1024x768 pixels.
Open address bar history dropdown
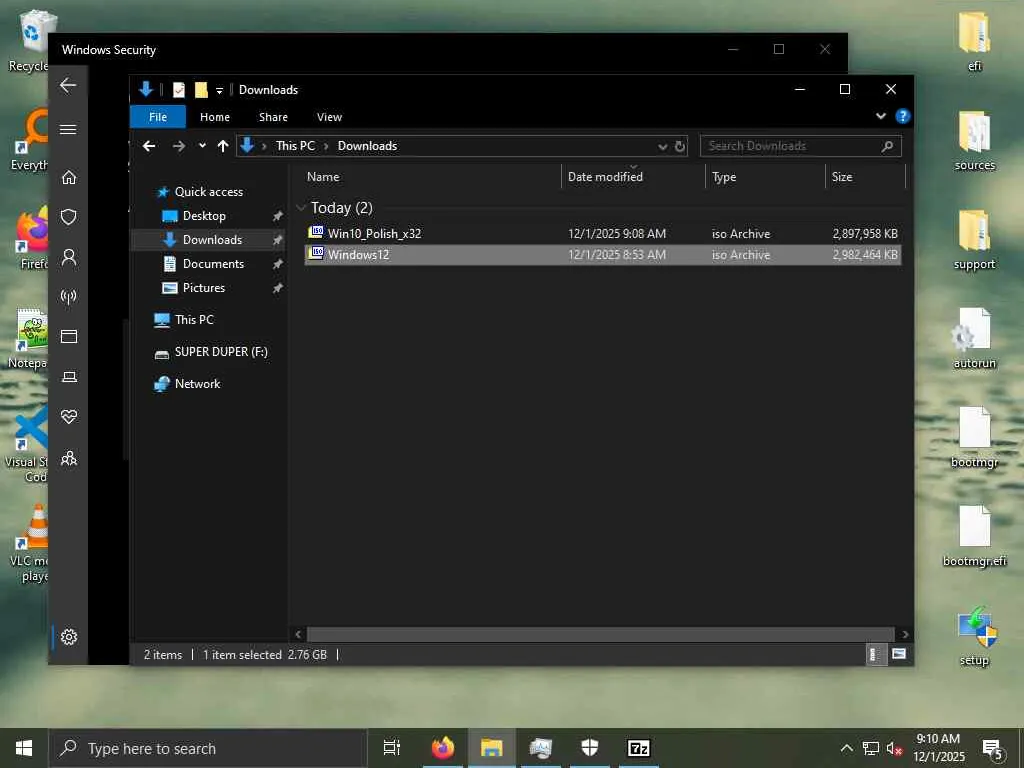[662, 146]
